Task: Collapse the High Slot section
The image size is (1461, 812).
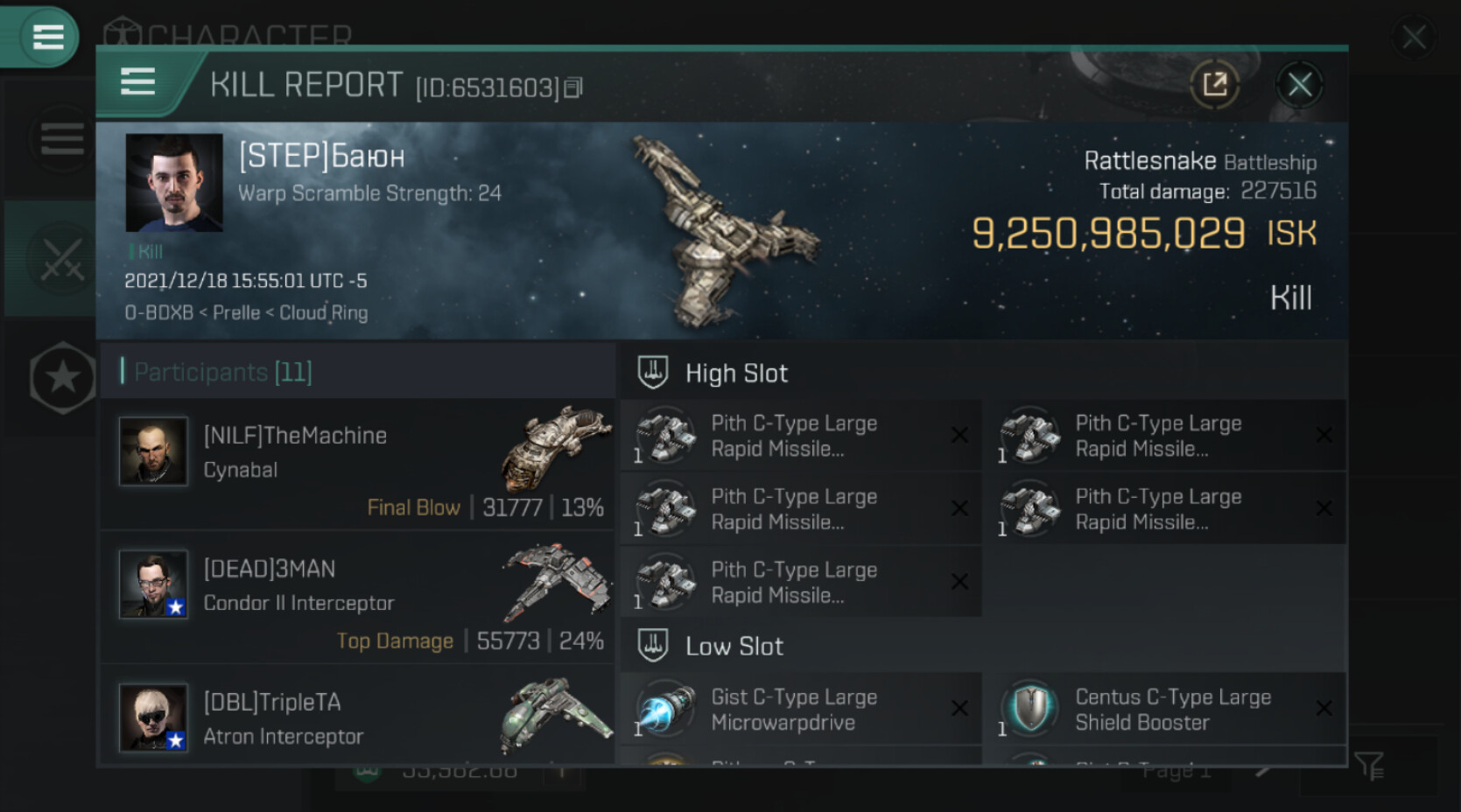Action: [736, 374]
